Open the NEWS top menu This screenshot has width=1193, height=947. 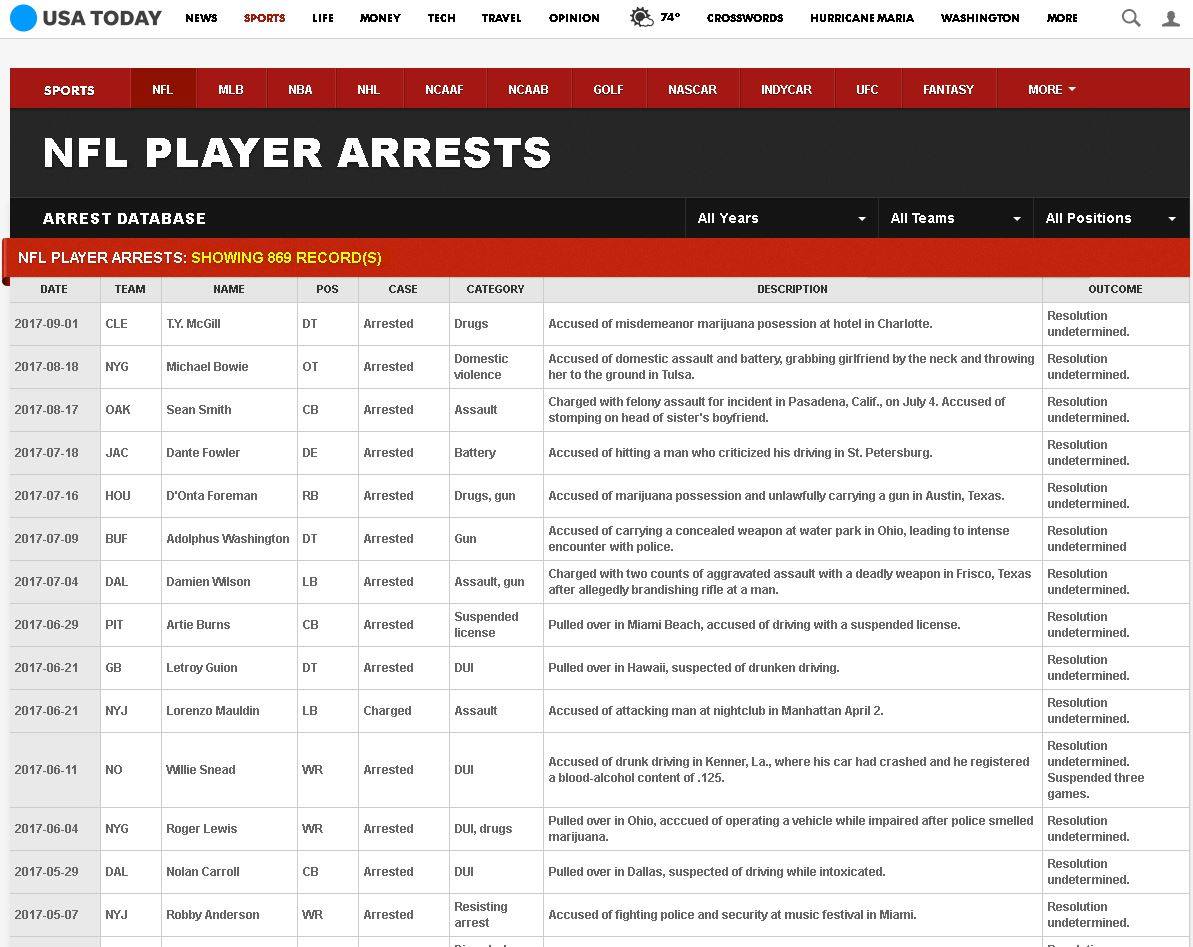[201, 17]
